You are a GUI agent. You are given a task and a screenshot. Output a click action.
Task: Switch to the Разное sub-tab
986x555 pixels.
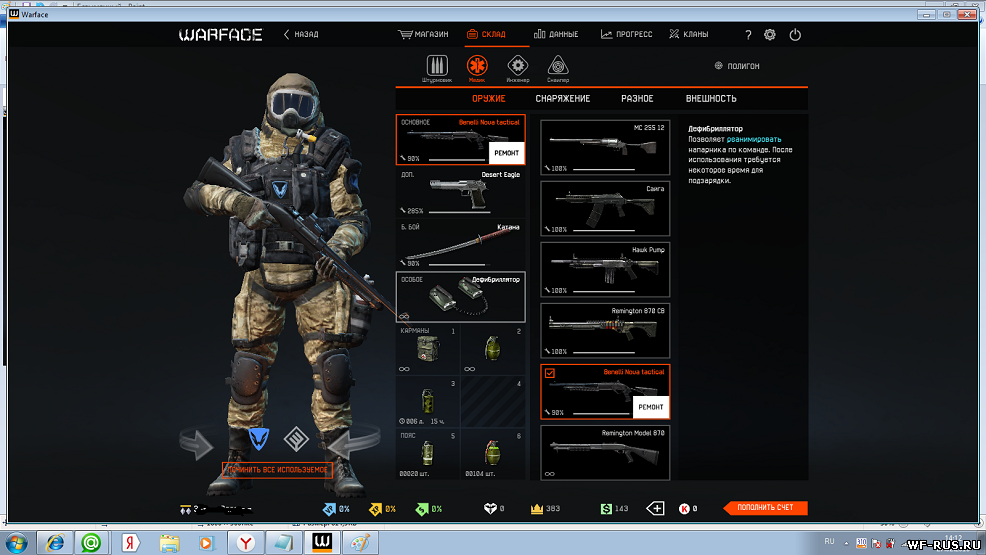pos(637,99)
